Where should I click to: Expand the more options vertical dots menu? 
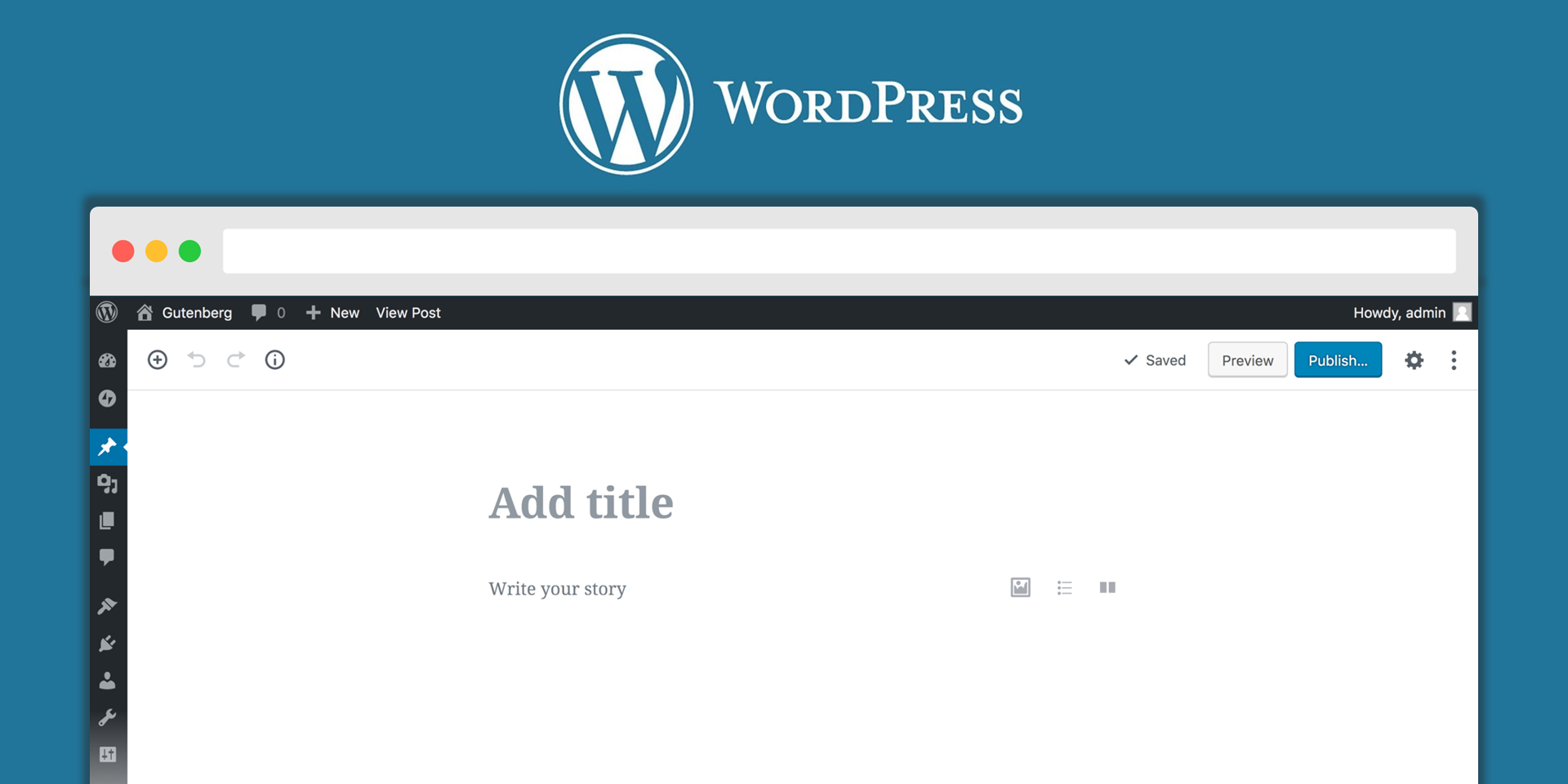click(1454, 360)
